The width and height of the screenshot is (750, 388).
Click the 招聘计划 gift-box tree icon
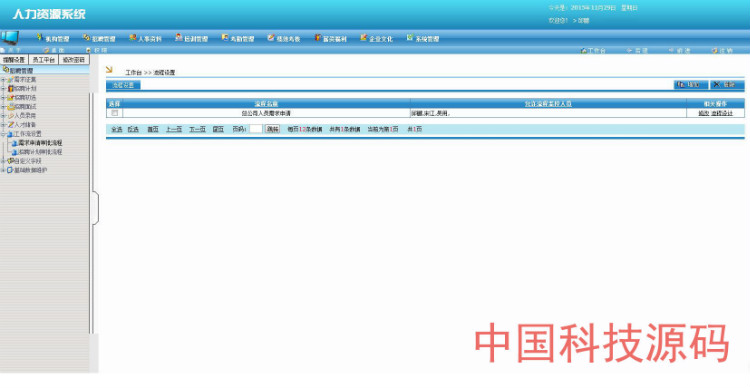click(x=10, y=89)
